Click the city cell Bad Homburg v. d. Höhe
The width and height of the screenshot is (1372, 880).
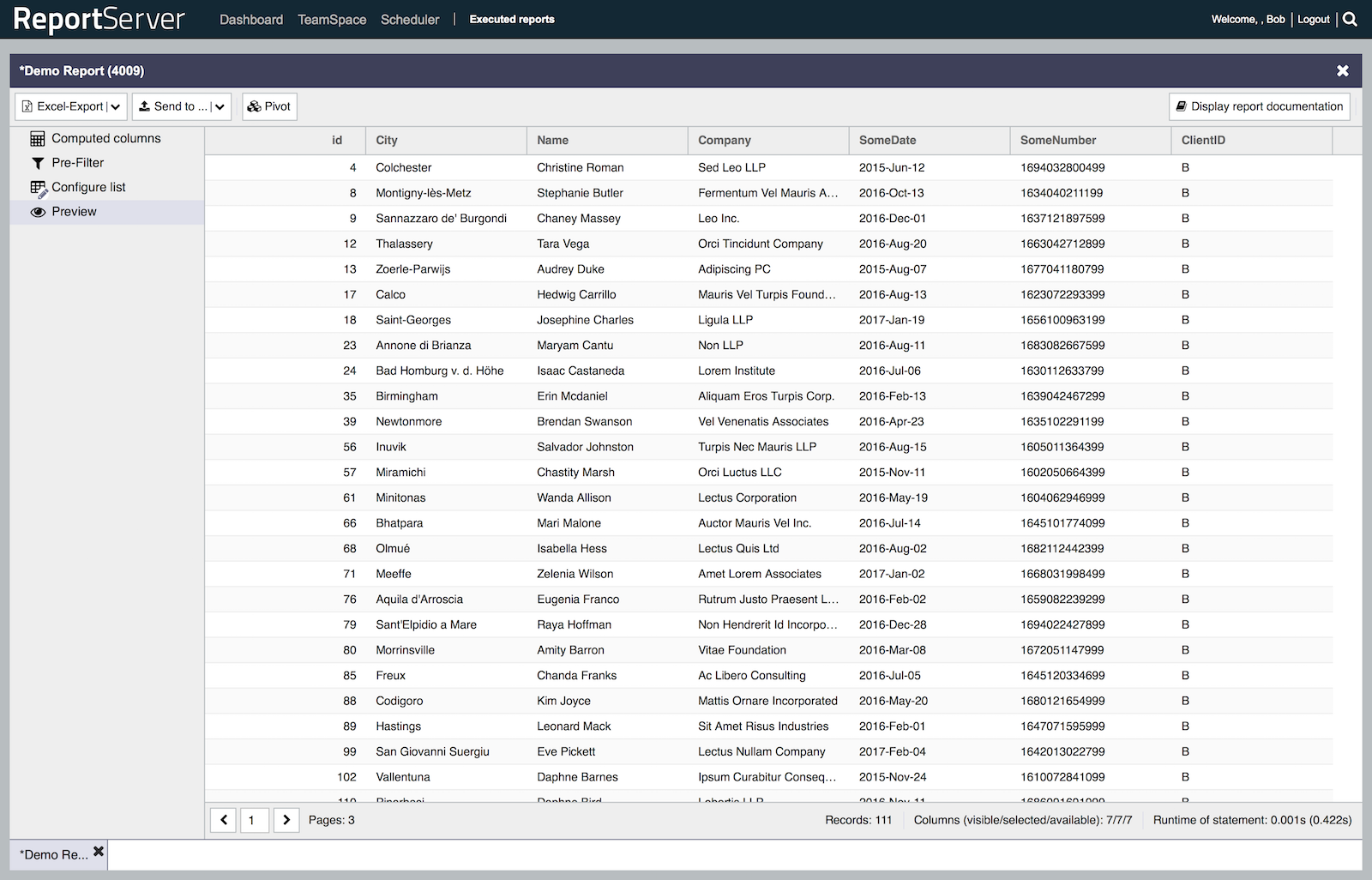point(440,371)
